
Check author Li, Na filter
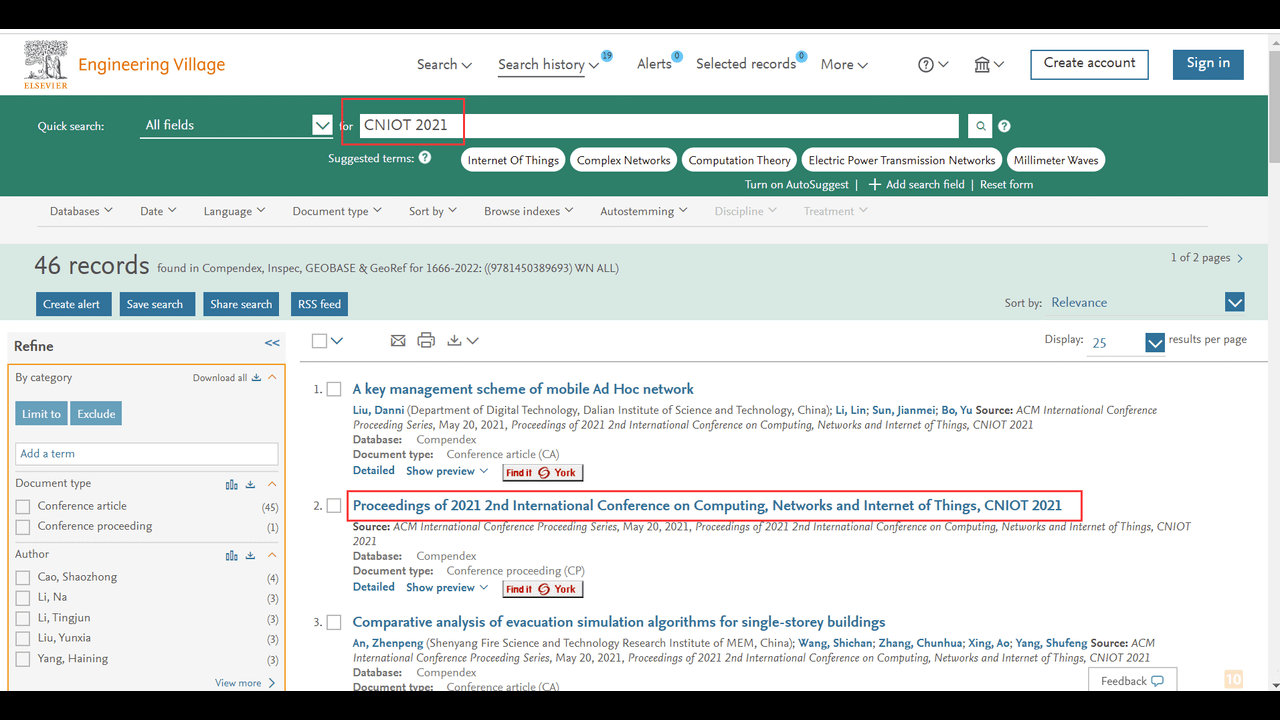[23, 598]
